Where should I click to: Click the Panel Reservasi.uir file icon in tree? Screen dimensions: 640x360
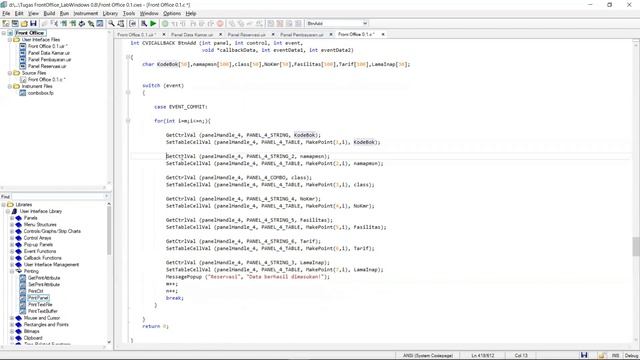click(x=23, y=66)
